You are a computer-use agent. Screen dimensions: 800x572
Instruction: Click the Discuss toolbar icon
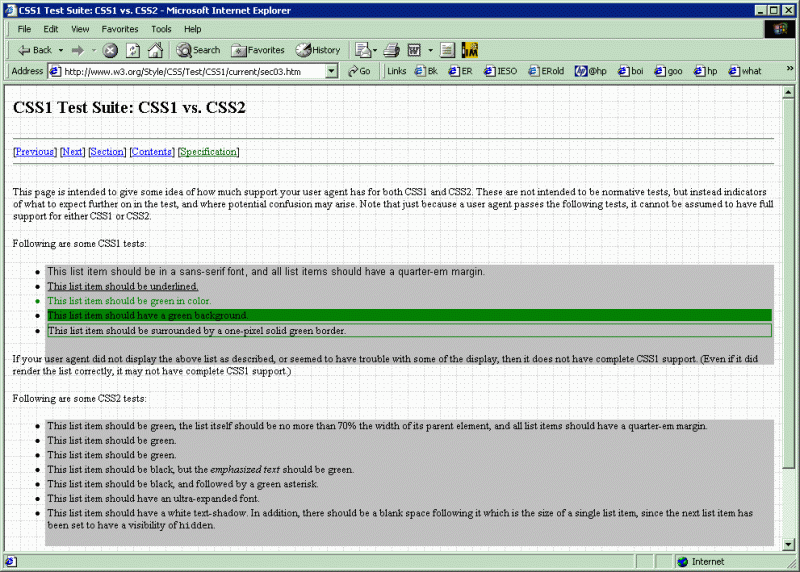coord(447,50)
